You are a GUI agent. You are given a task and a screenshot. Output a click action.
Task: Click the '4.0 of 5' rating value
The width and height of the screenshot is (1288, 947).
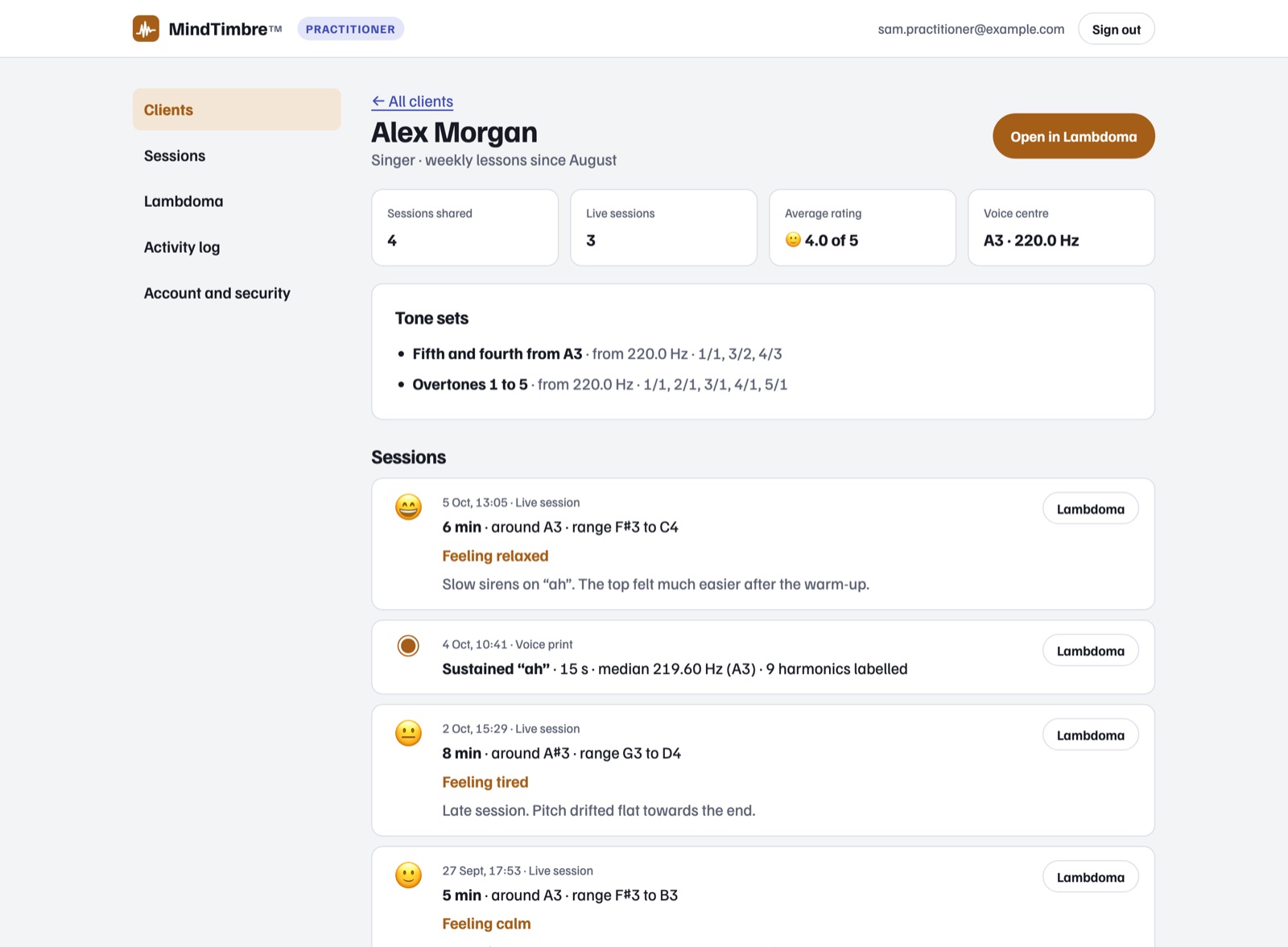(x=832, y=240)
